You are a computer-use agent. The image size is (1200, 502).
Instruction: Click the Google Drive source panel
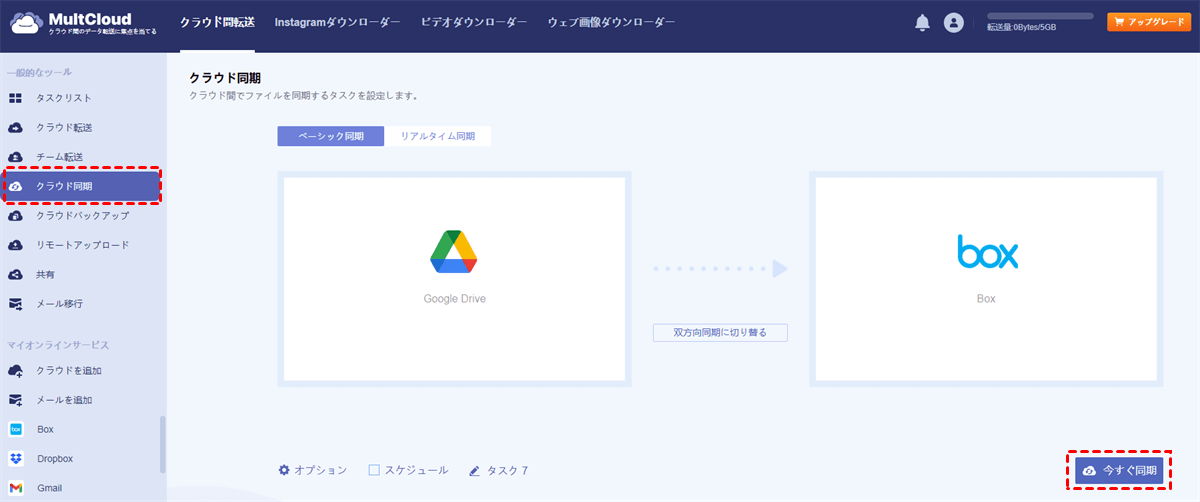[x=454, y=279]
